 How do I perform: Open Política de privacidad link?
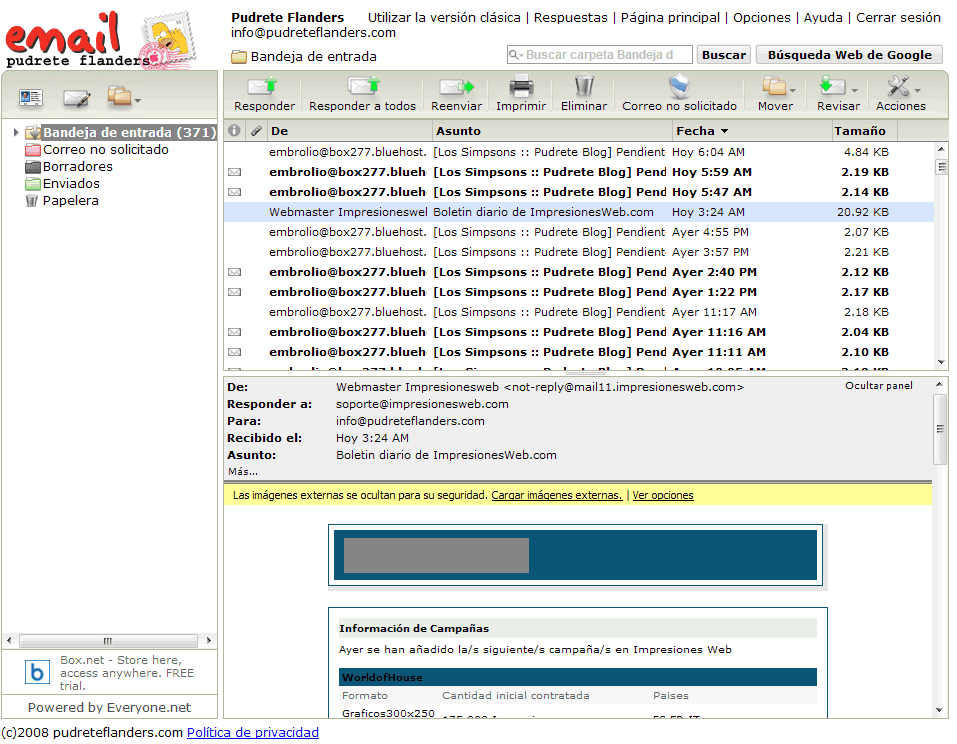pos(253,732)
